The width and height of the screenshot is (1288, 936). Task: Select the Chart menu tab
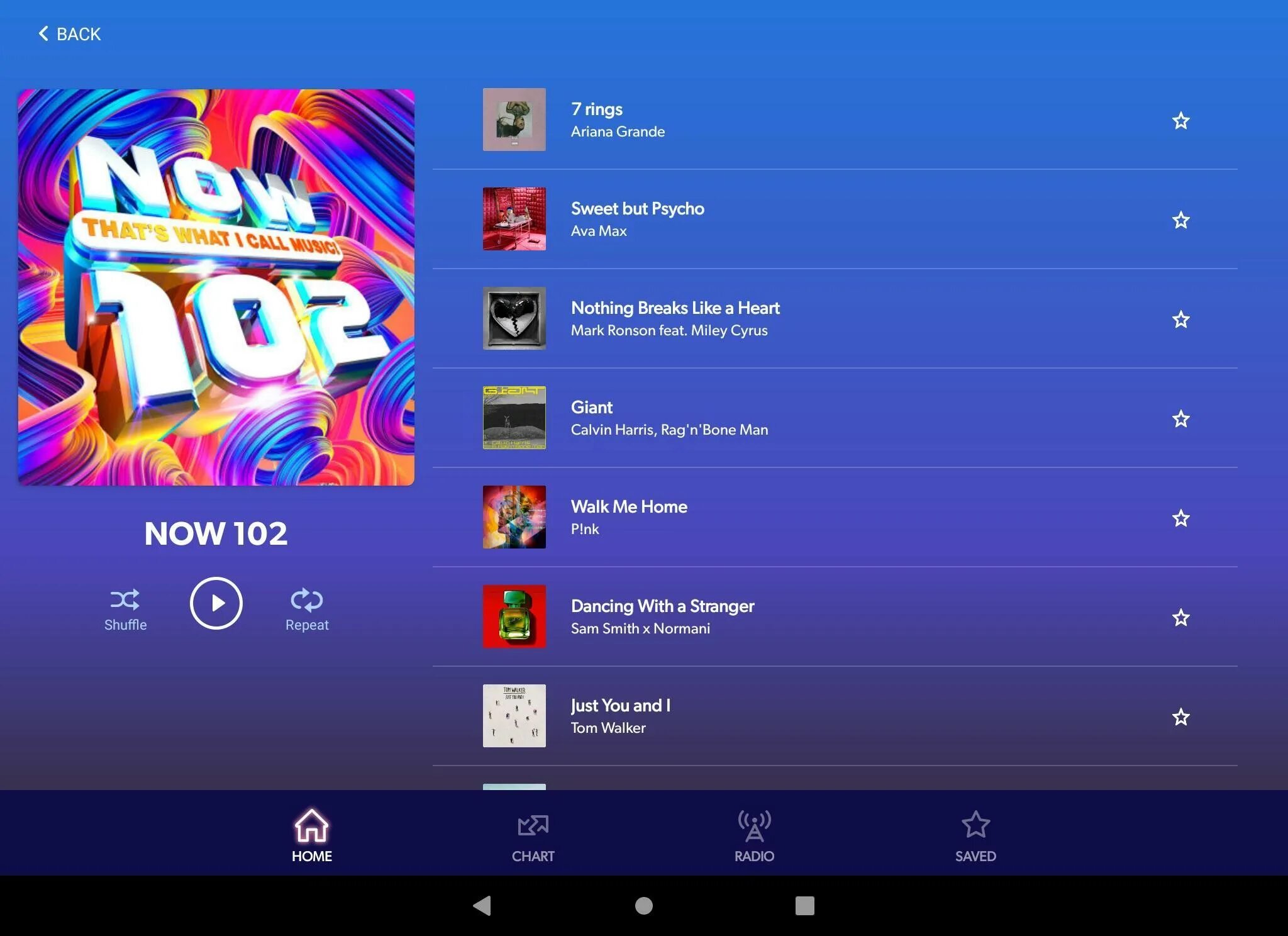pyautogui.click(x=533, y=835)
